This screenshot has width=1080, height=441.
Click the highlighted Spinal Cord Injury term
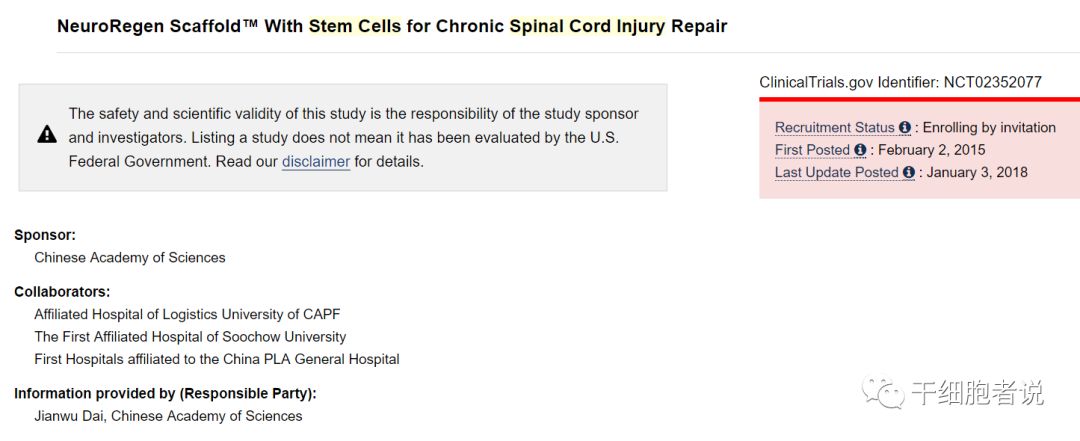point(587,26)
